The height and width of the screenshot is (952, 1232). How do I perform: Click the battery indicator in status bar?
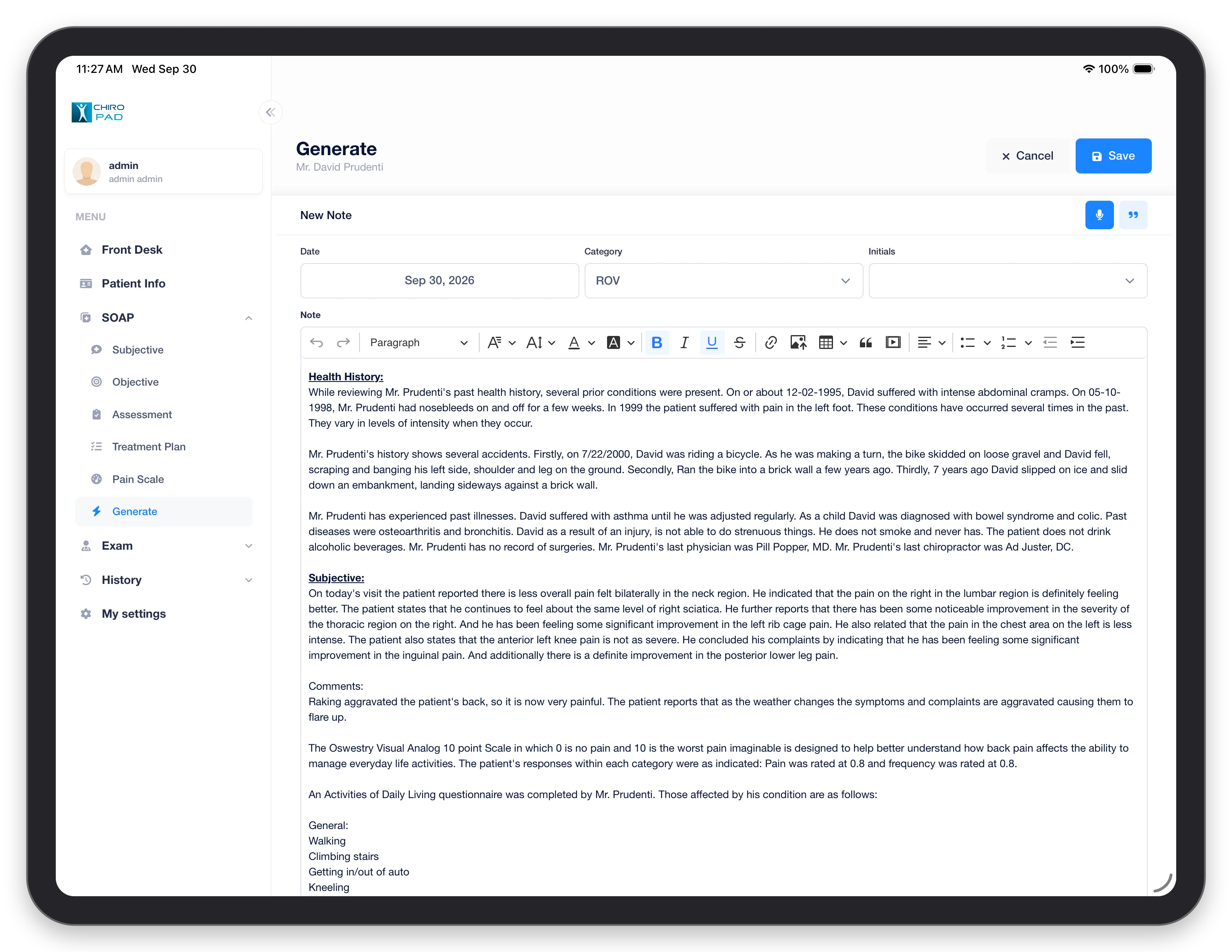tap(1143, 69)
